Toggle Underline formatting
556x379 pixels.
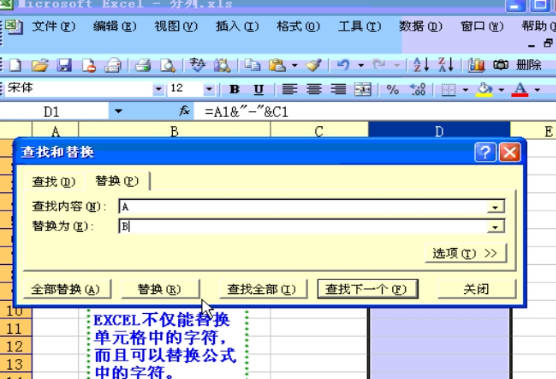click(x=259, y=89)
